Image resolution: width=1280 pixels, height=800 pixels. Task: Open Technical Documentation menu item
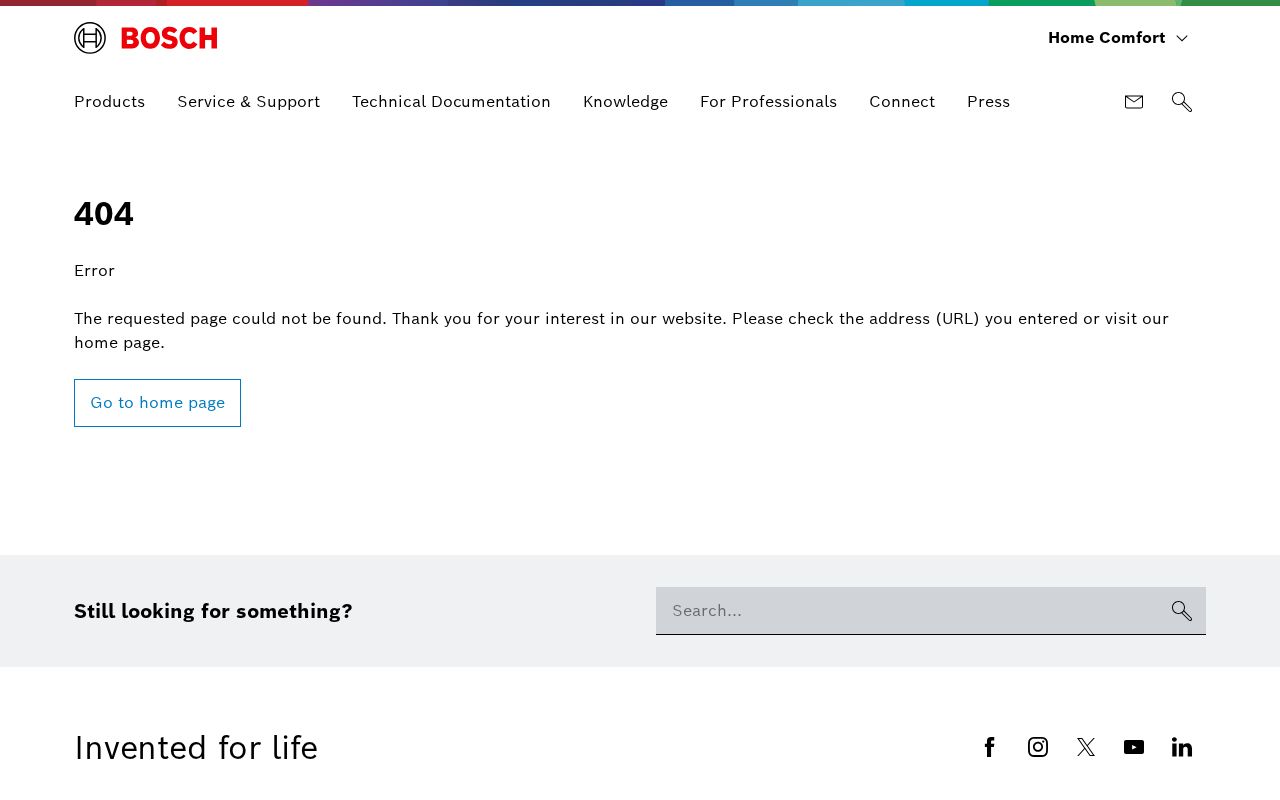point(451,102)
